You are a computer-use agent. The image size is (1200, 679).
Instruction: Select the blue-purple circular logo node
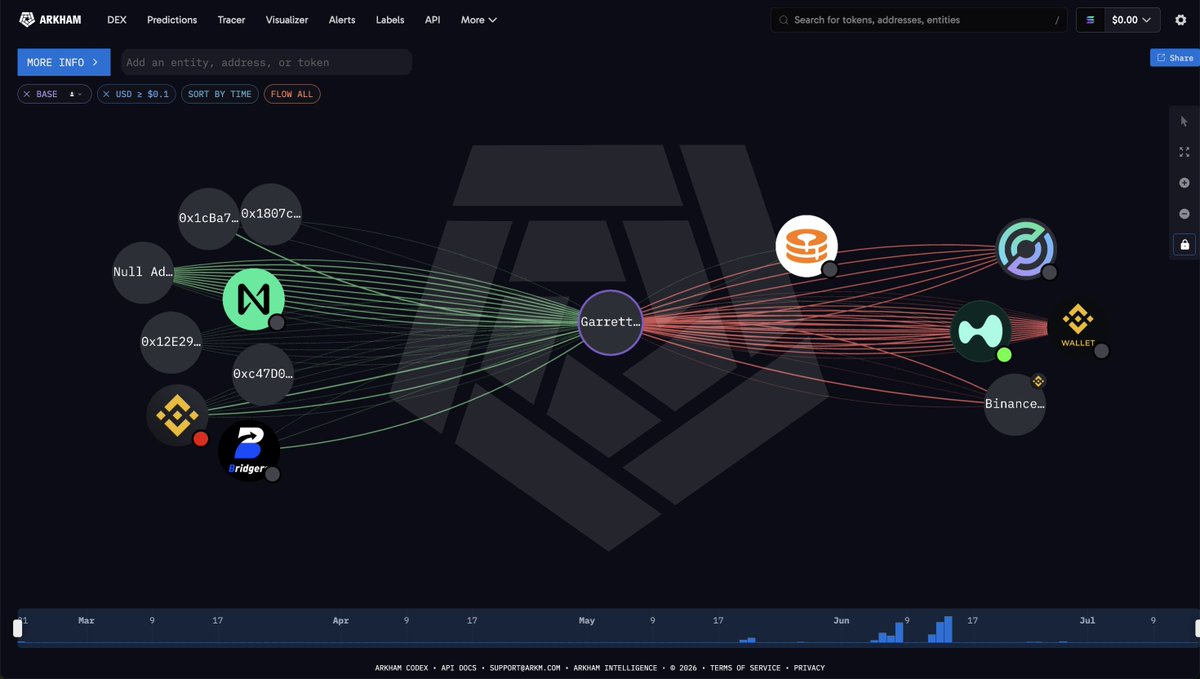pyautogui.click(x=1026, y=249)
